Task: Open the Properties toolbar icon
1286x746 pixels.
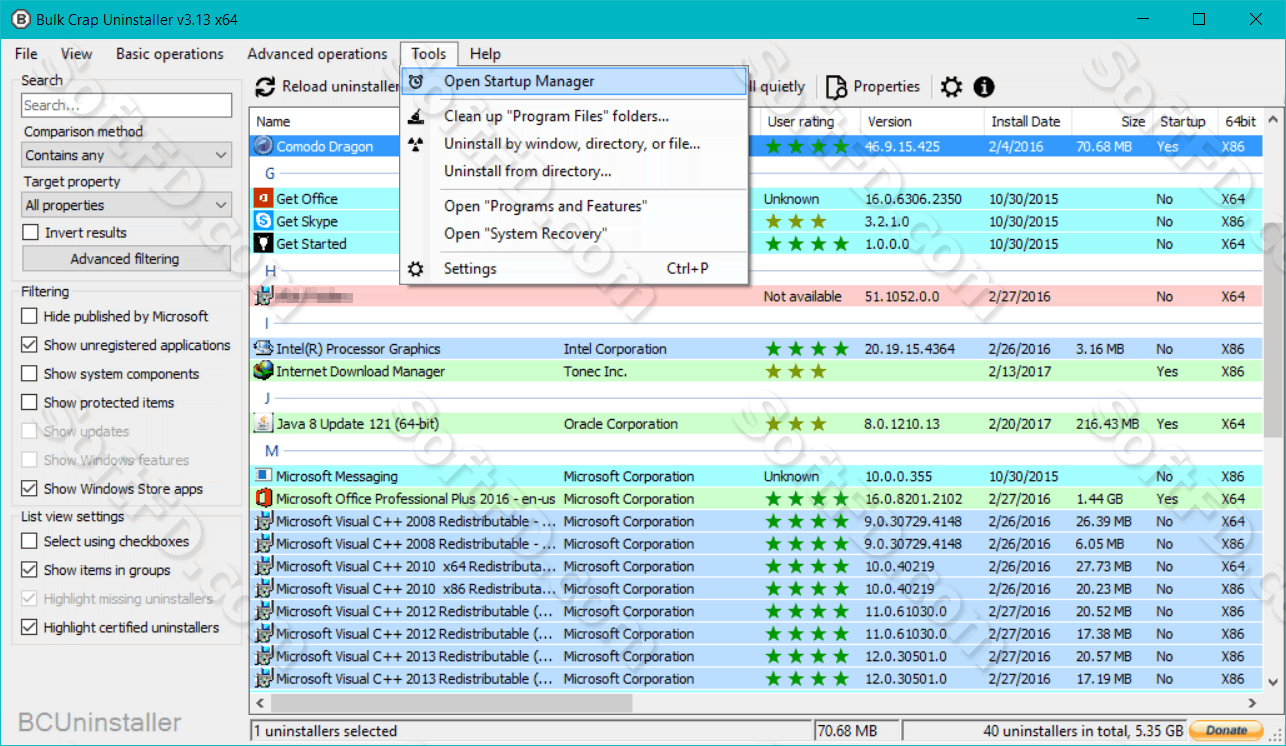Action: (x=836, y=87)
